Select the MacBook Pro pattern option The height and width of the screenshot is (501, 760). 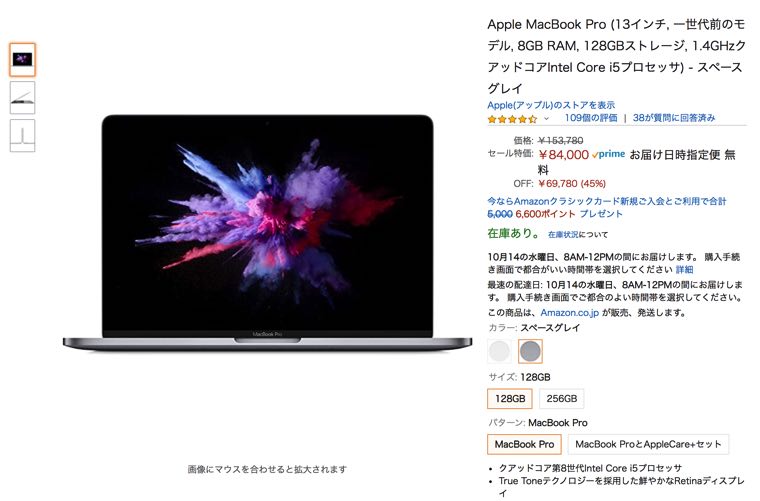(524, 444)
